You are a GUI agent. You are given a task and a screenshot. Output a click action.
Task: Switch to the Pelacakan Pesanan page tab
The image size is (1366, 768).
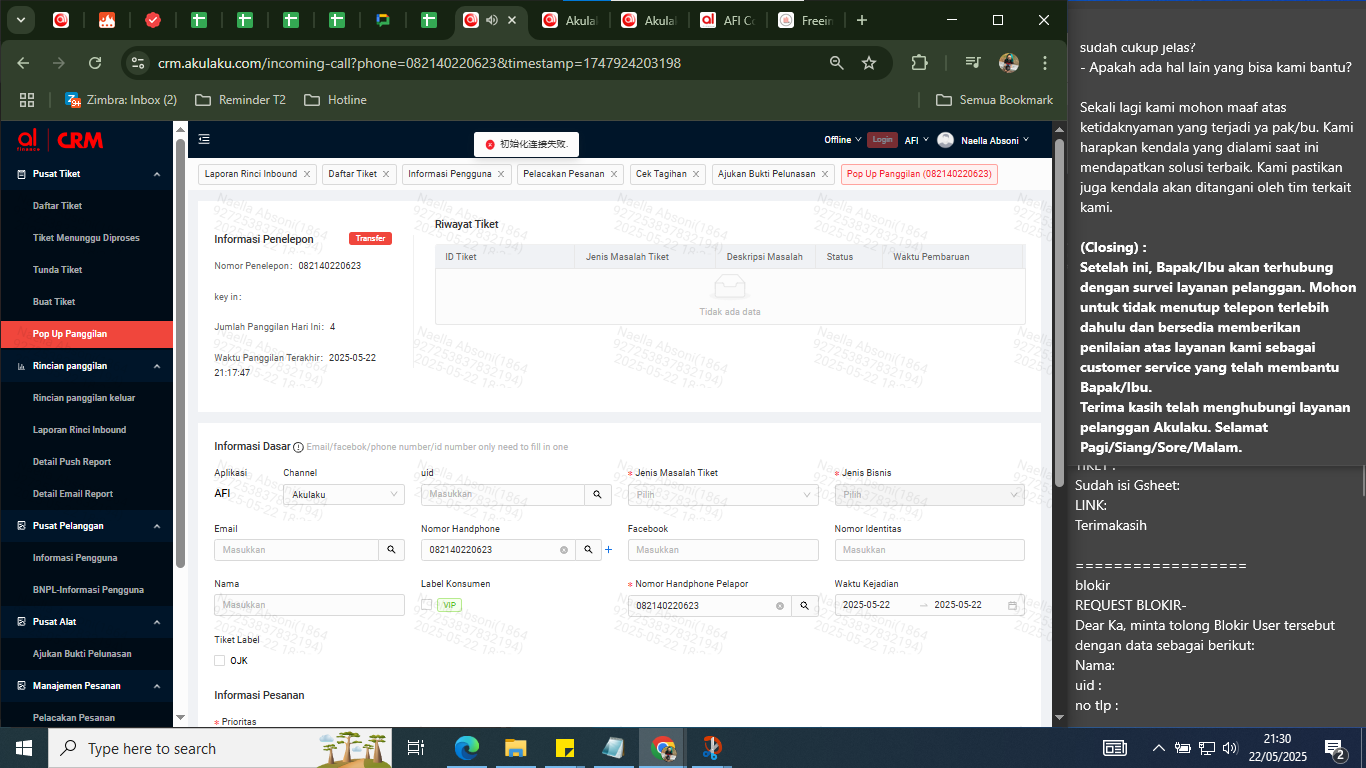coord(564,174)
